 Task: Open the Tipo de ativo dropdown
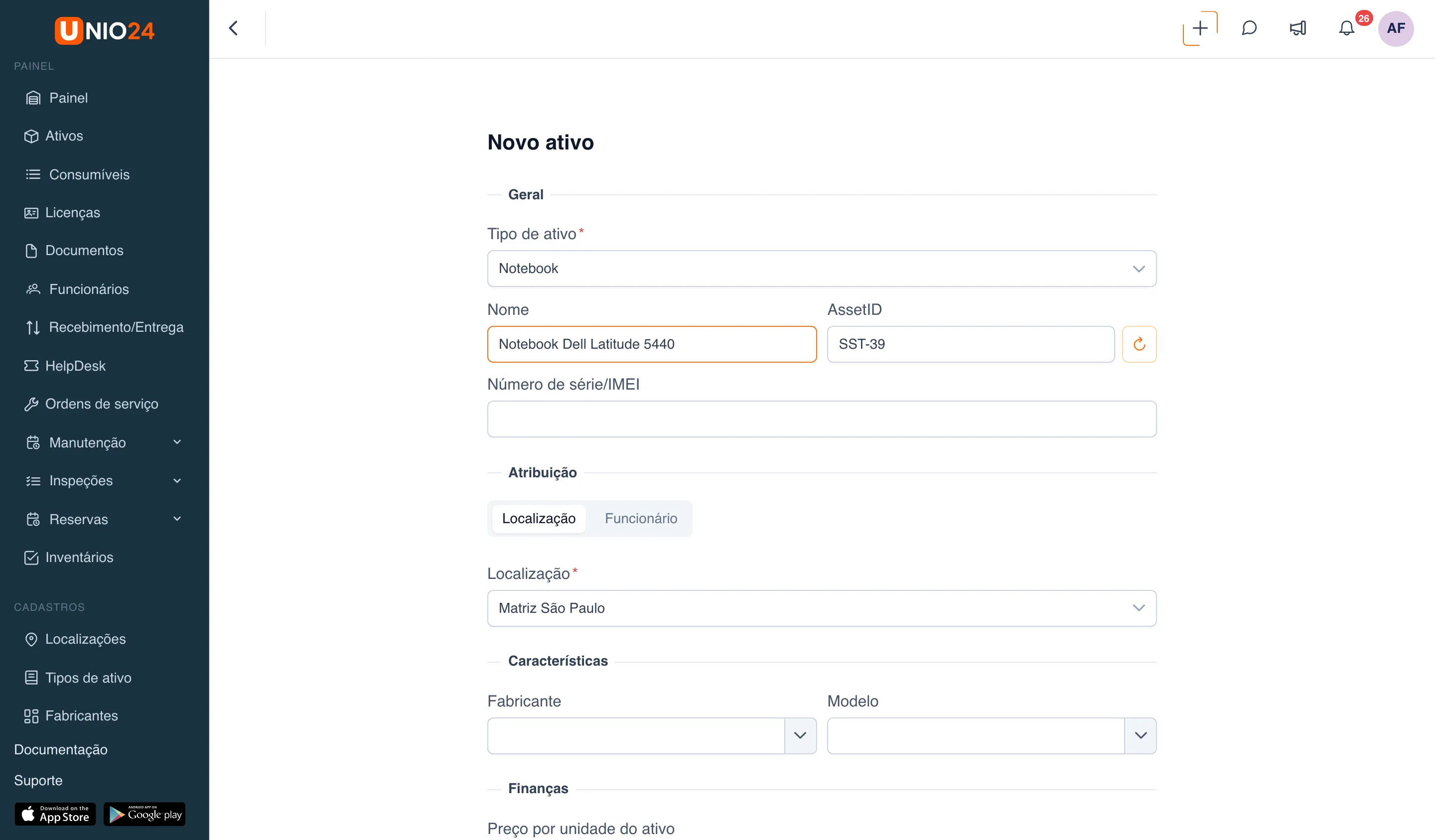pyautogui.click(x=822, y=269)
